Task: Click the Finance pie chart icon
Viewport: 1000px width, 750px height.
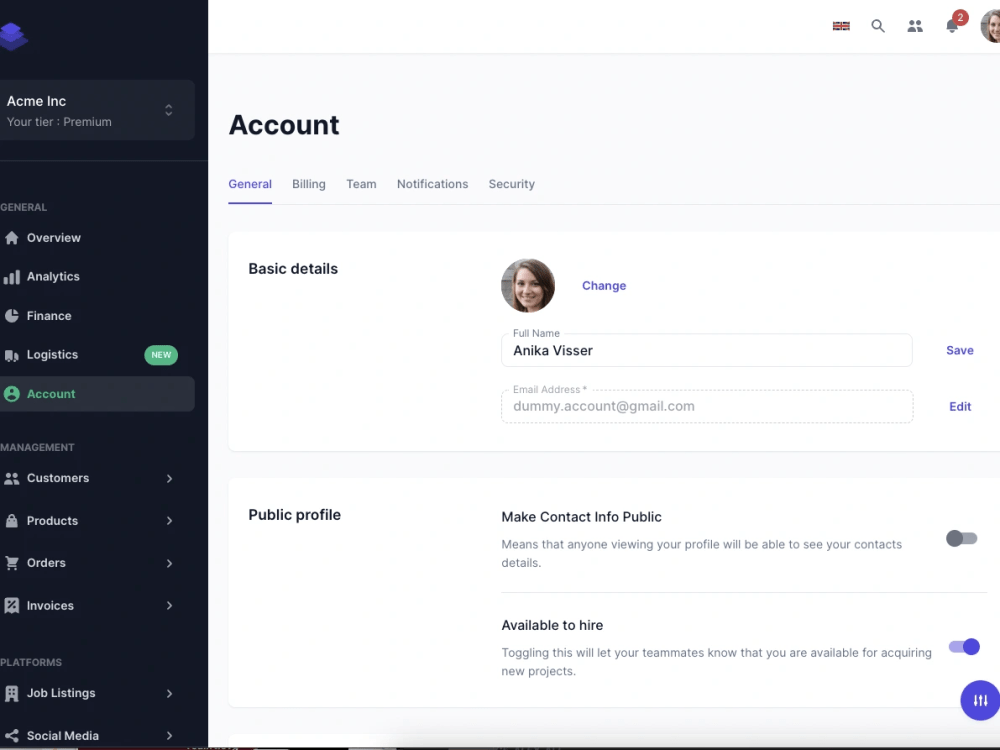Action: (11, 316)
